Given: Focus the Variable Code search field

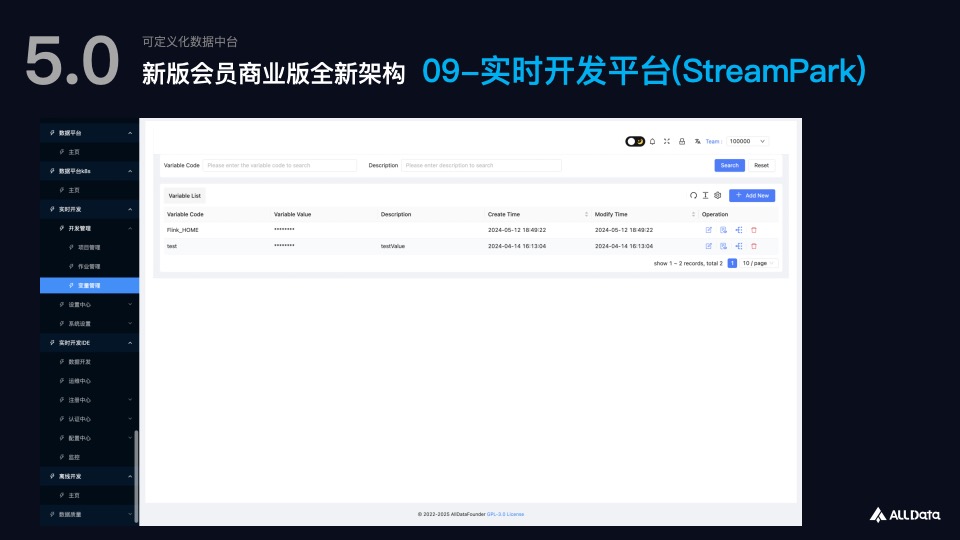Looking at the screenshot, I should [280, 165].
